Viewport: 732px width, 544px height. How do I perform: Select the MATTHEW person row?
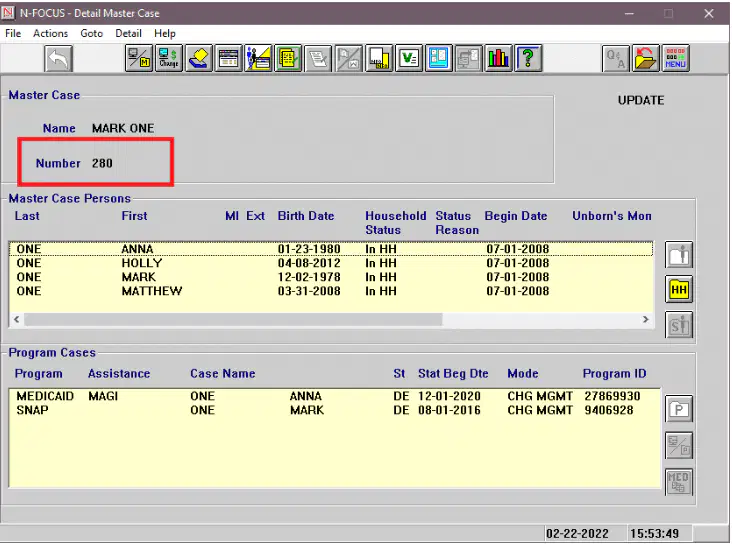coord(331,291)
